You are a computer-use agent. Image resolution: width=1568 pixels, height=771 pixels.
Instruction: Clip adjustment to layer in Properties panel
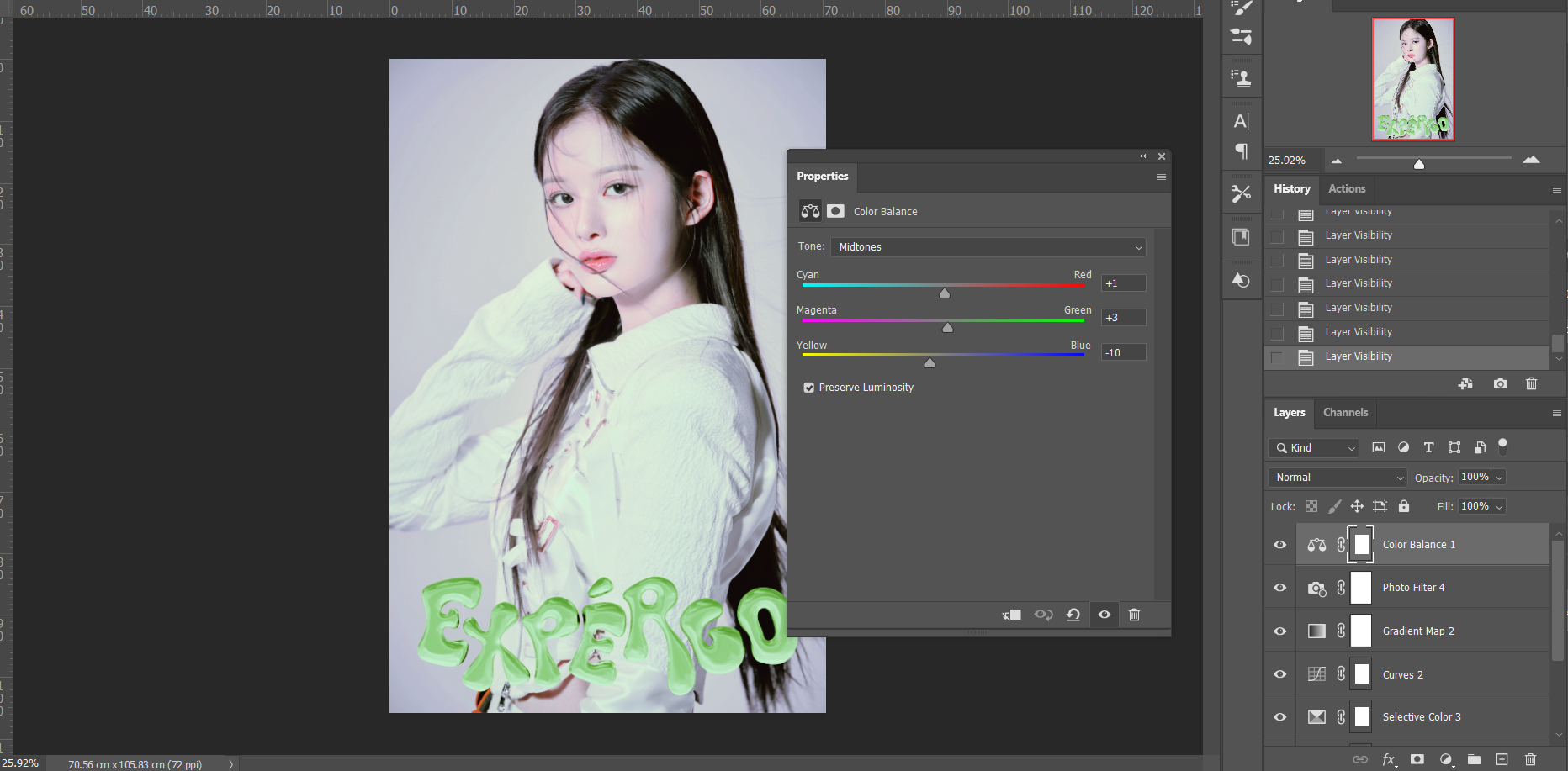point(1012,615)
